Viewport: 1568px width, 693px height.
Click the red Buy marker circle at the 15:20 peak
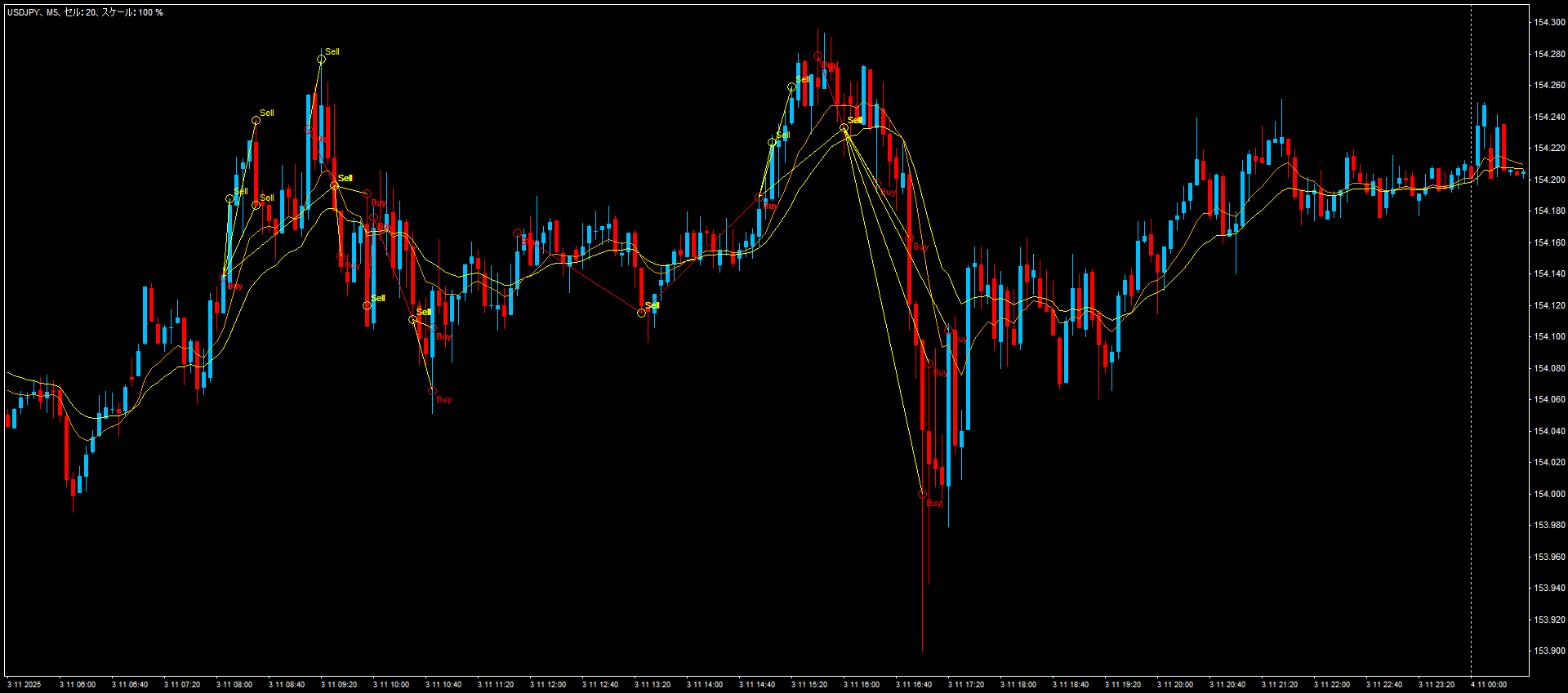[817, 56]
